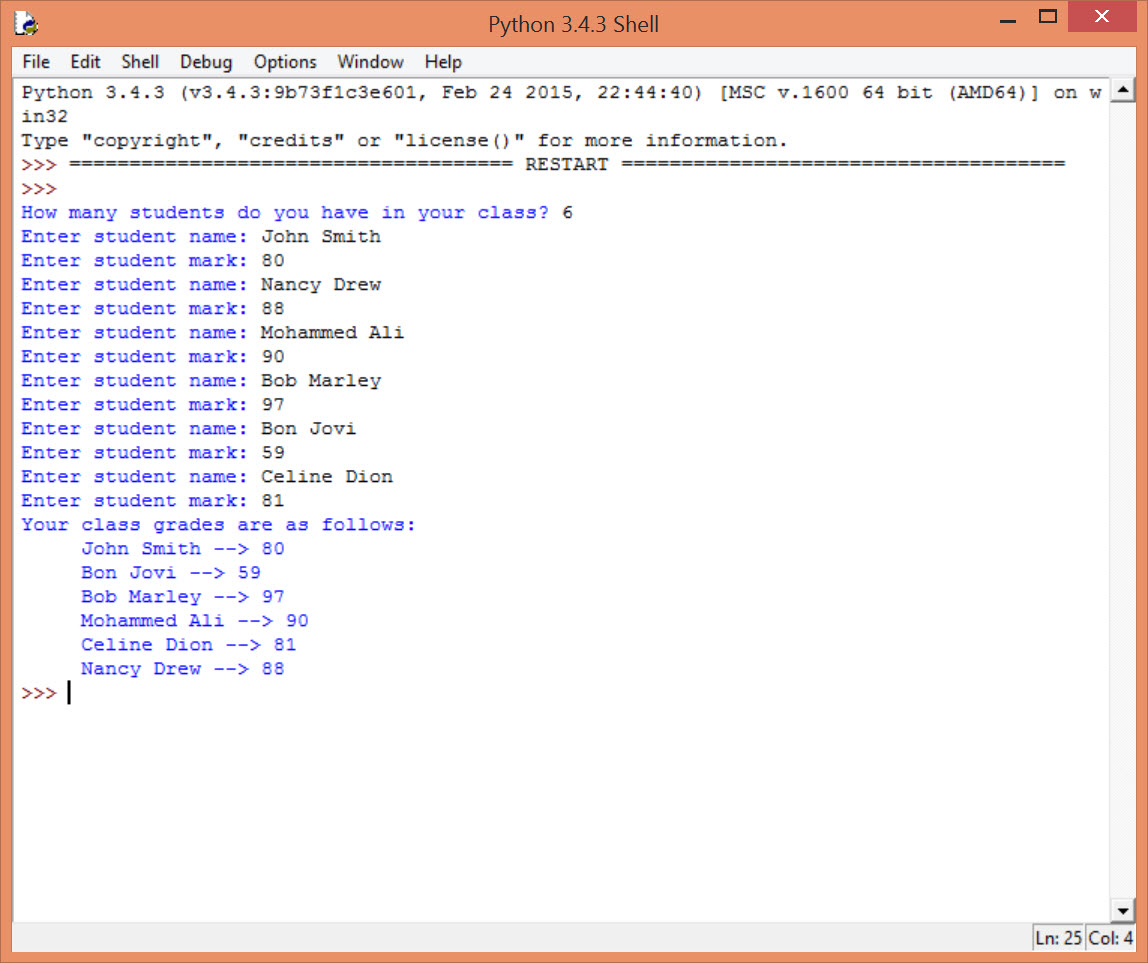Open the File menu
The image size is (1148, 963).
[35, 62]
